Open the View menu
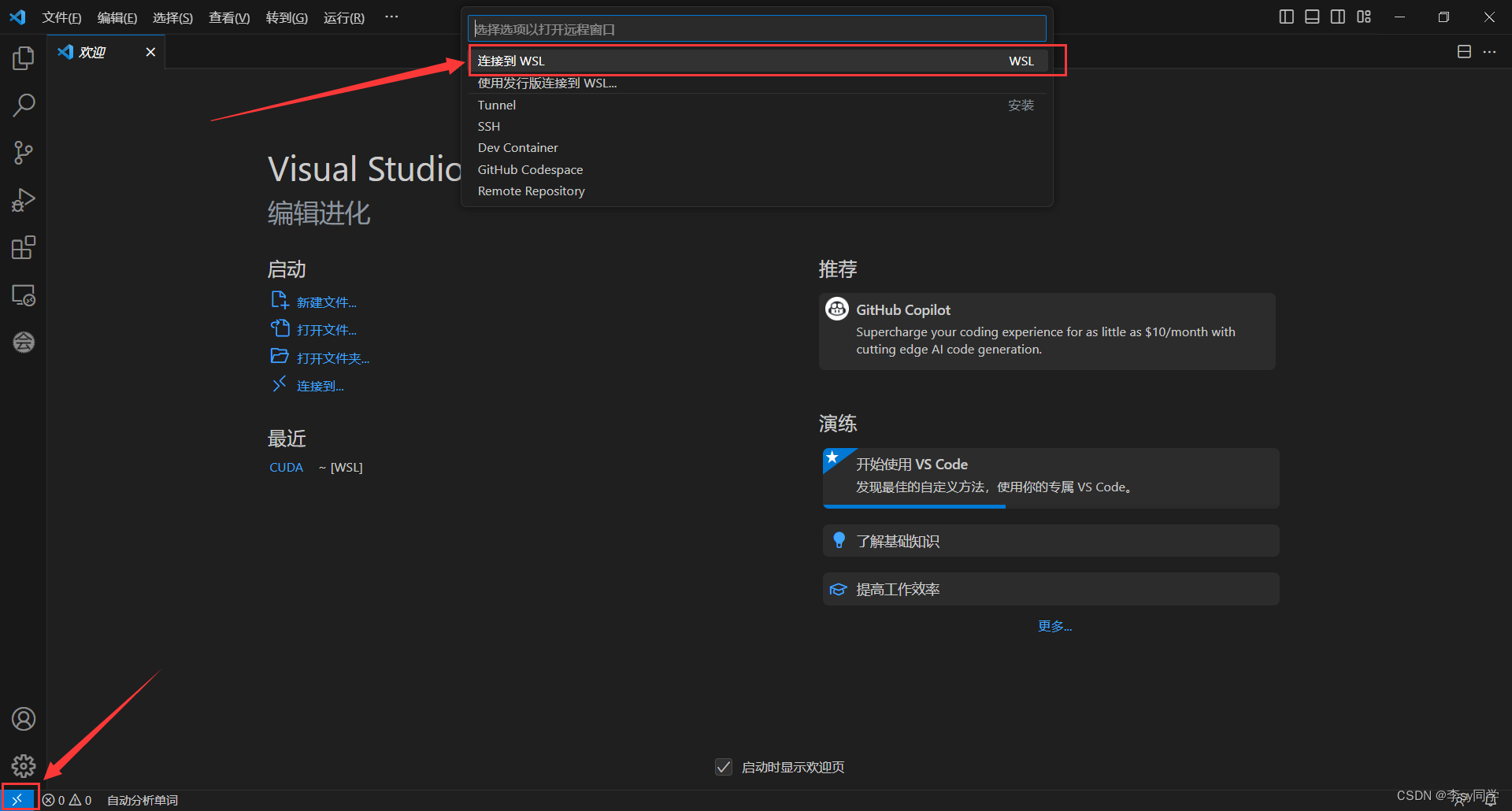Image resolution: width=1512 pixels, height=811 pixels. tap(229, 17)
